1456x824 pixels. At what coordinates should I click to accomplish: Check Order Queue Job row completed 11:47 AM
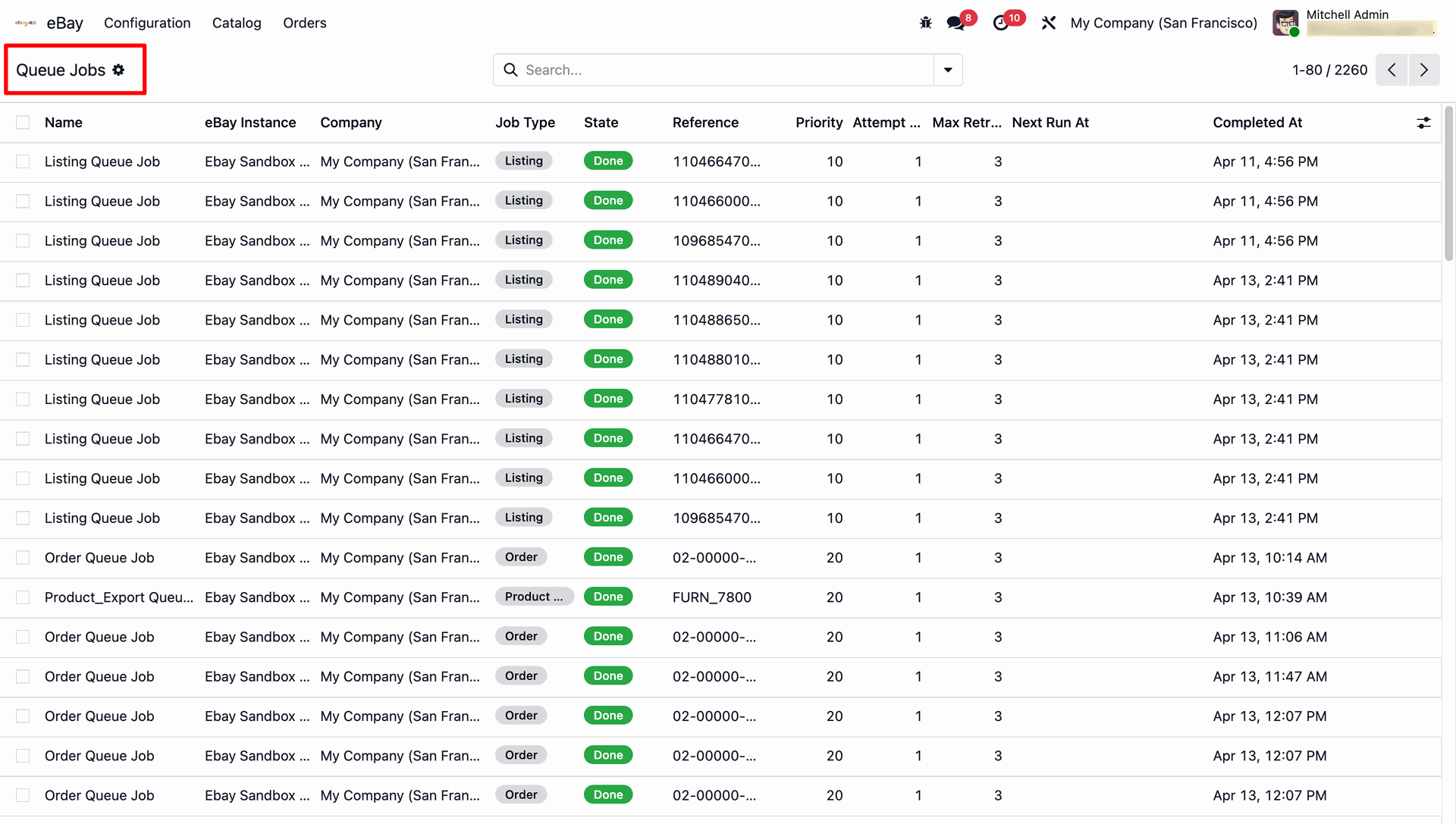click(23, 677)
